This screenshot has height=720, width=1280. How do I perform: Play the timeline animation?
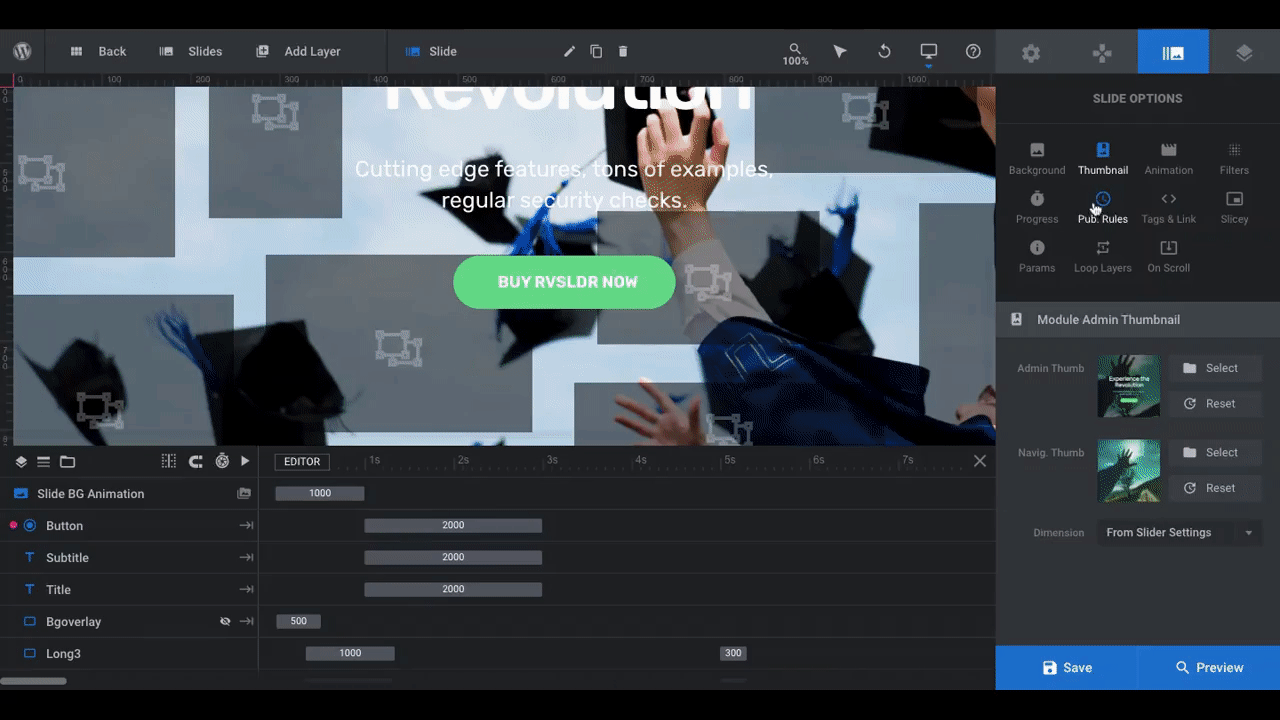tap(245, 461)
